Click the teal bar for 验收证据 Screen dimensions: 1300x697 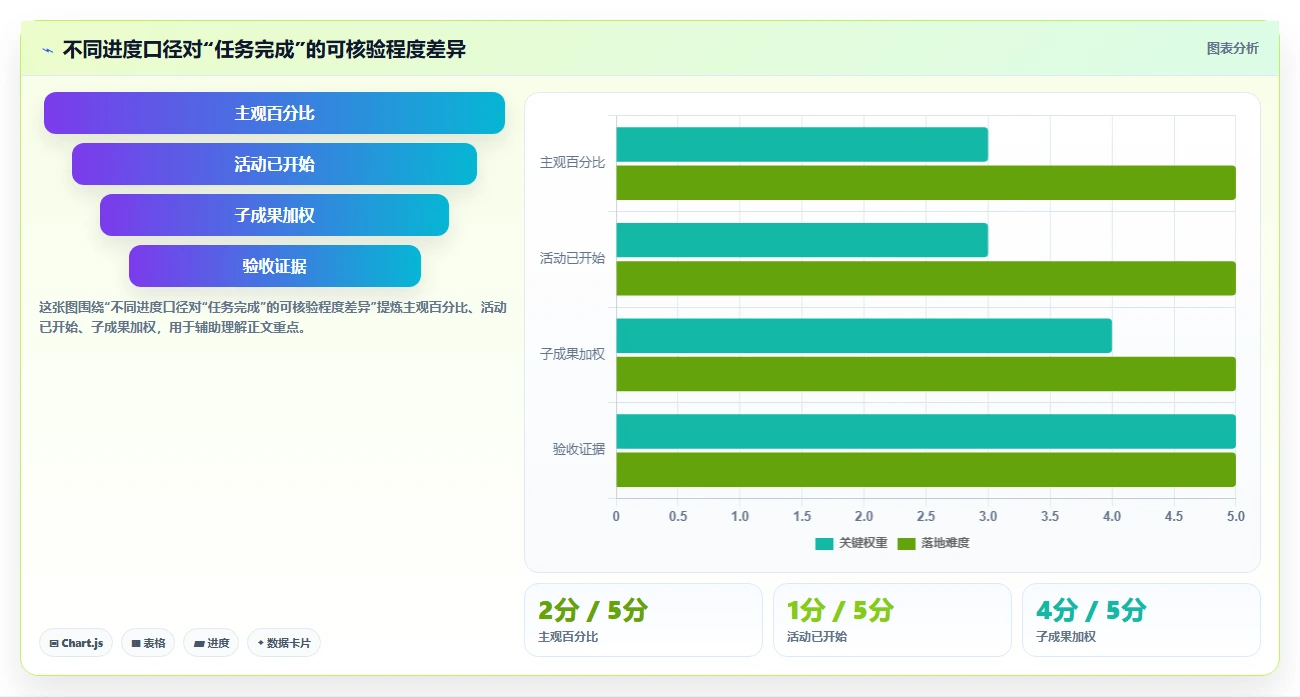926,431
